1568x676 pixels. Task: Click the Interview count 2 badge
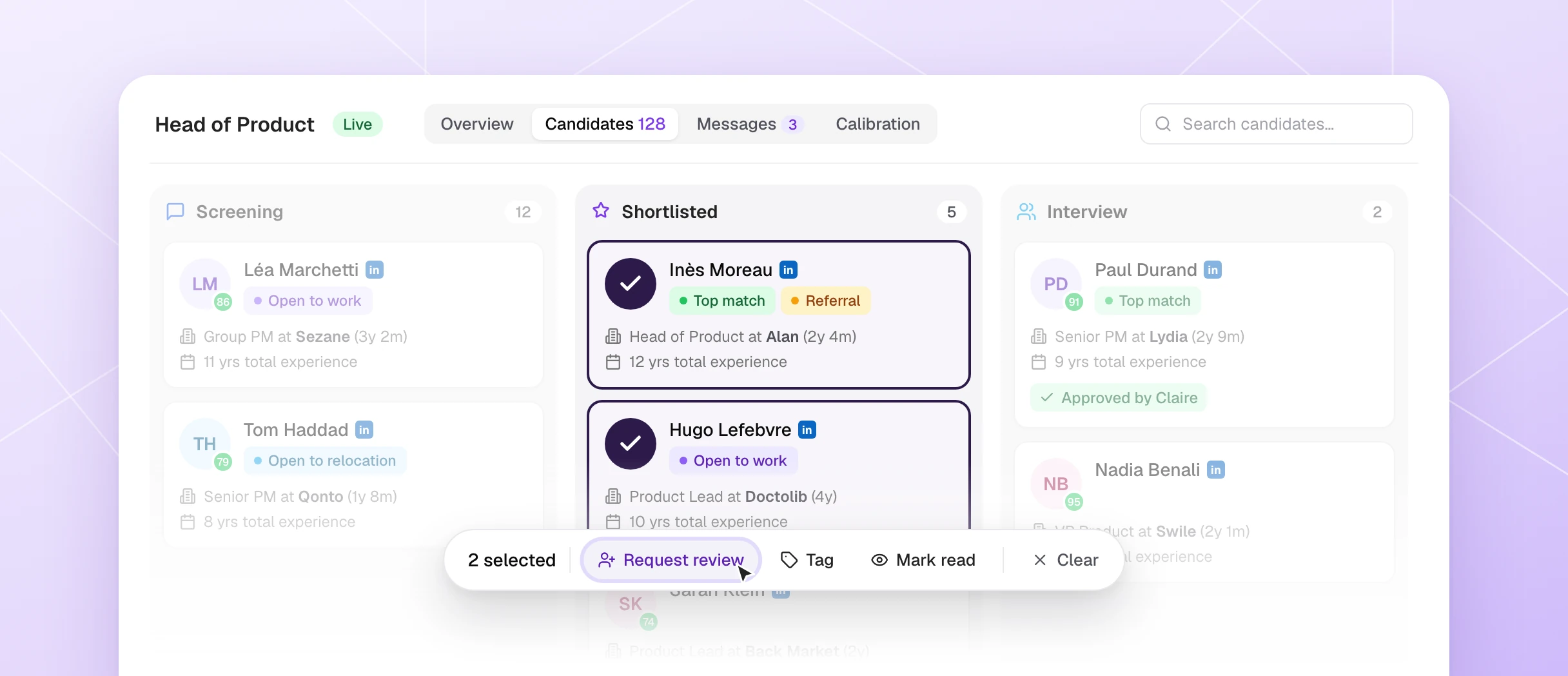1377,212
